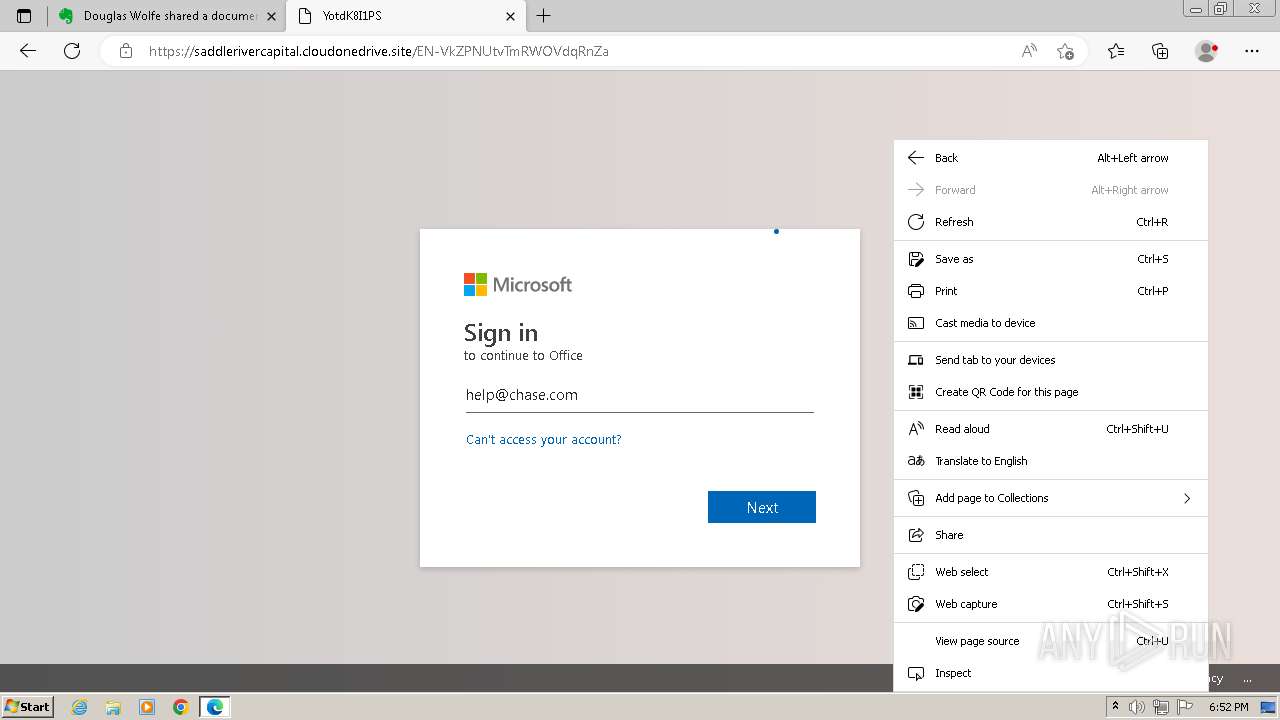Launch Internet Explorer from taskbar

(79, 707)
